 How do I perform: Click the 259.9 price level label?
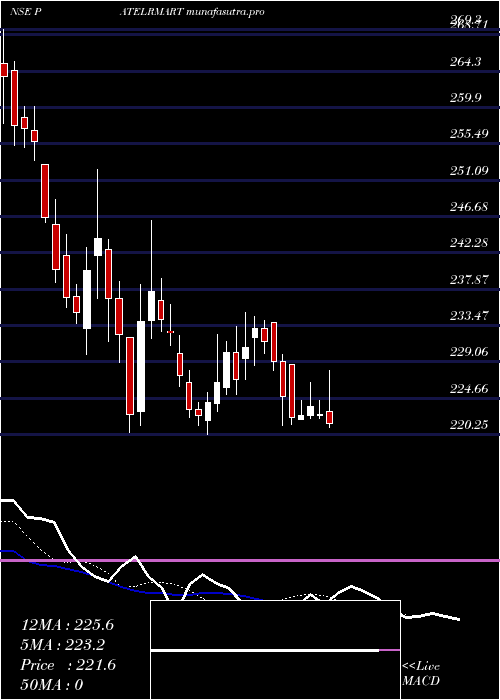pos(465,98)
